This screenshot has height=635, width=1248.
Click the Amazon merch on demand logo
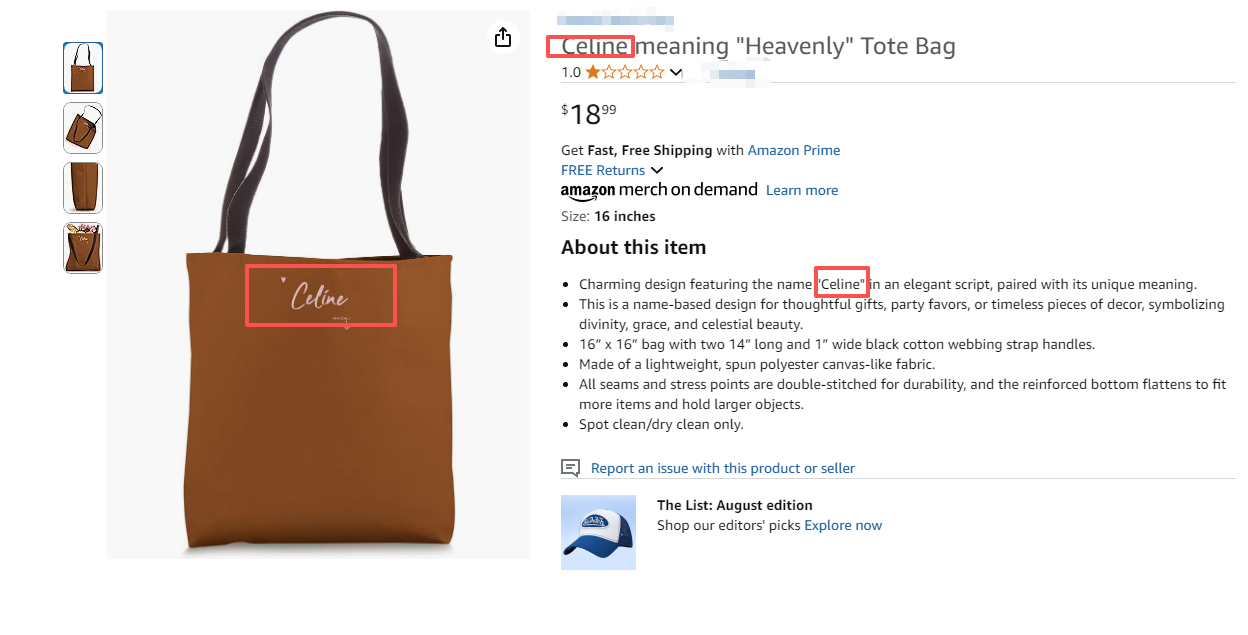click(x=659, y=190)
